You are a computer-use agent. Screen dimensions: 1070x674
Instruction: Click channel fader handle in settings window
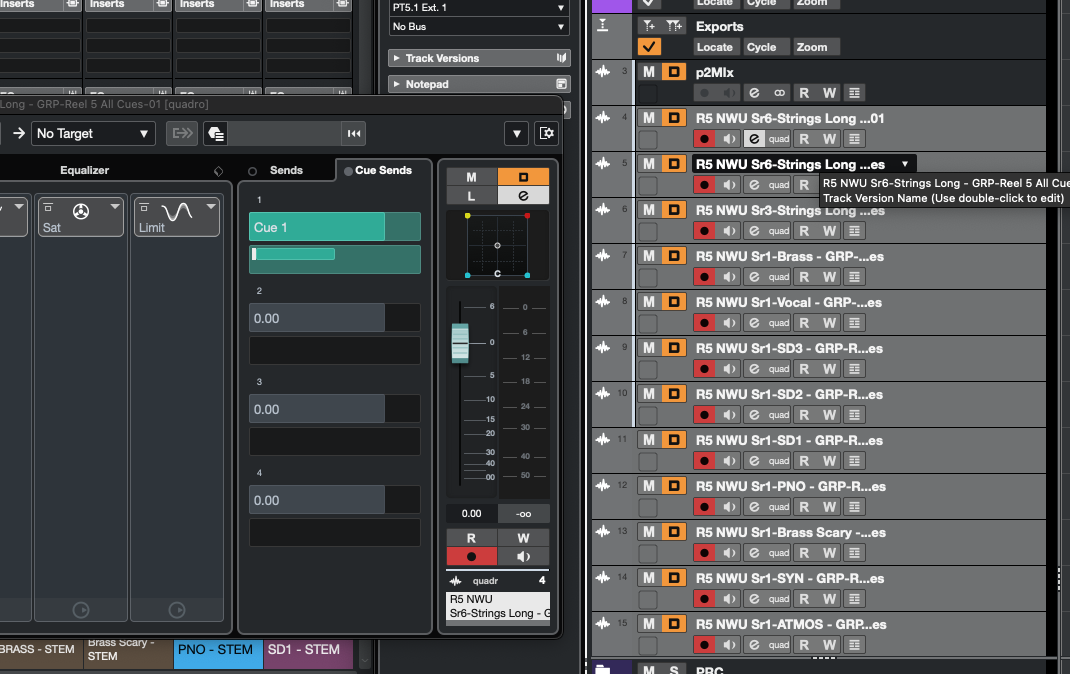click(x=460, y=342)
